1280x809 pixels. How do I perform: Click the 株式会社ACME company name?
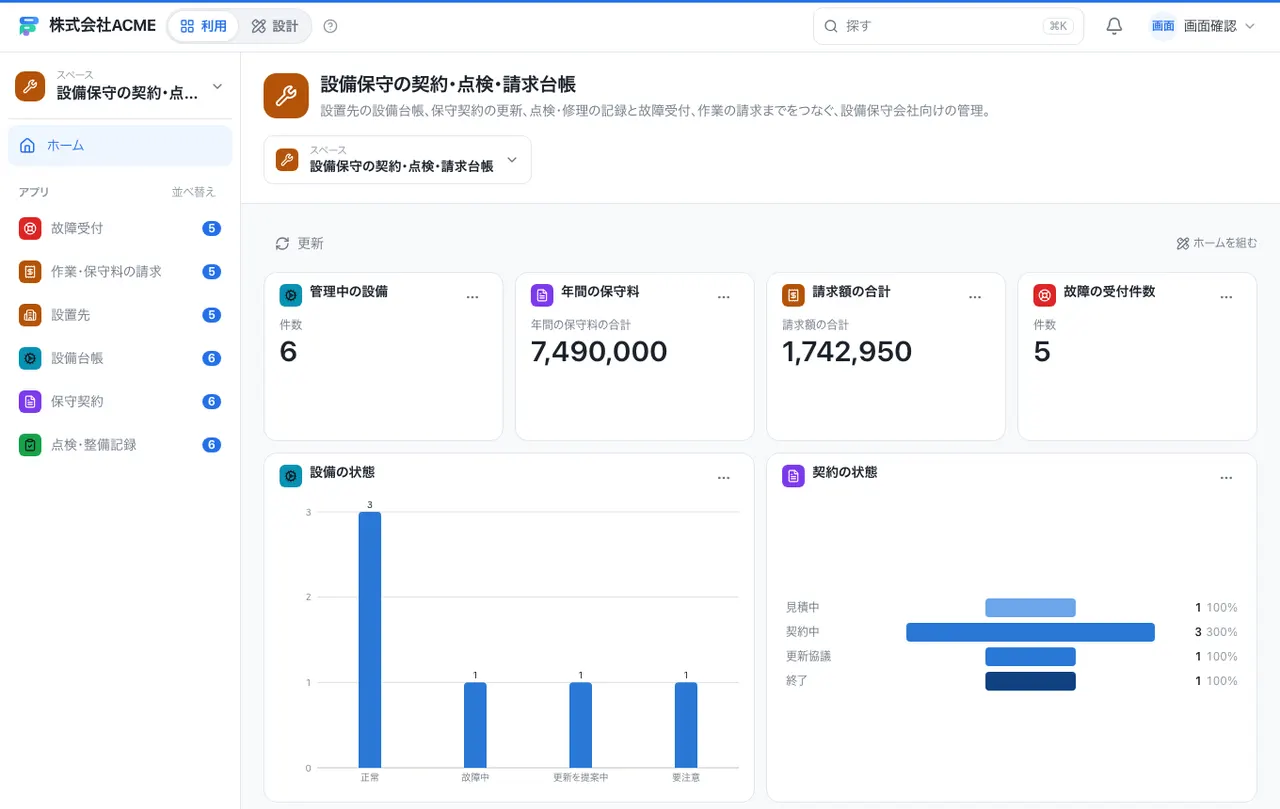tap(102, 26)
